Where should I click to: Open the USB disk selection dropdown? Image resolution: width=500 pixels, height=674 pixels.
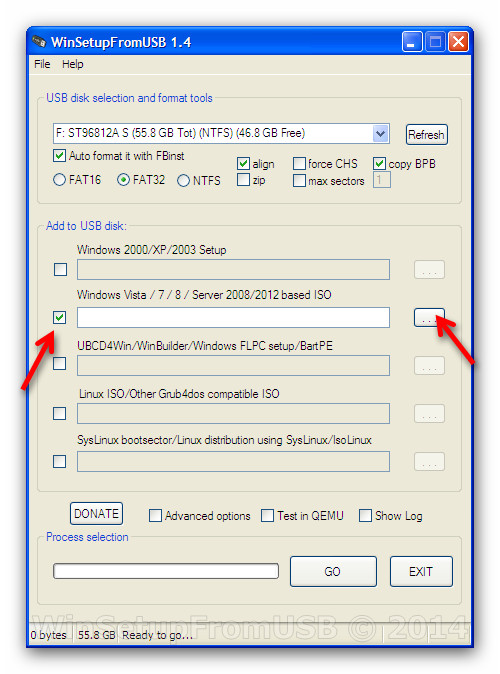point(380,134)
